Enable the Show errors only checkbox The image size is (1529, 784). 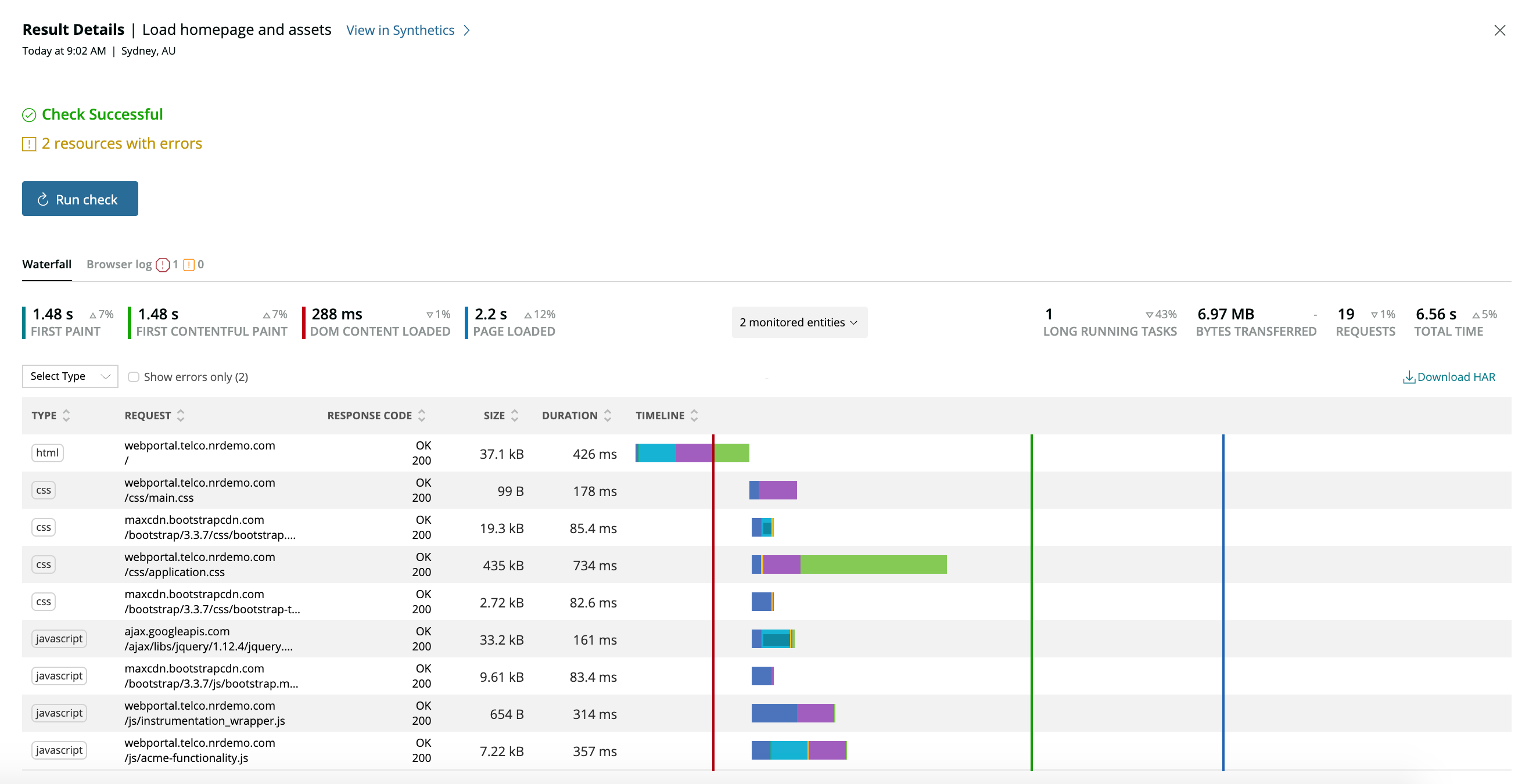click(x=134, y=376)
